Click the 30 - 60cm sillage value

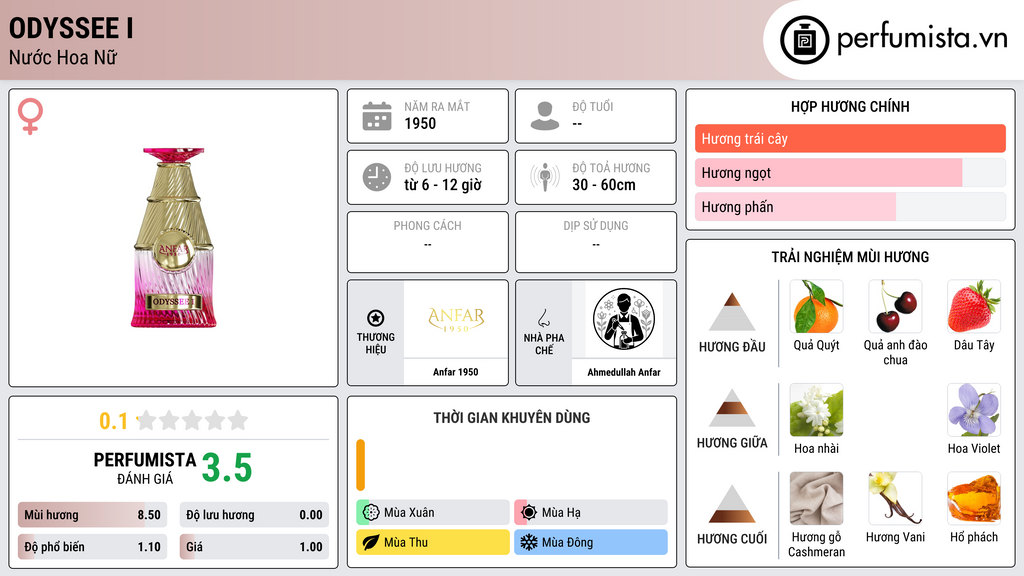coord(604,185)
